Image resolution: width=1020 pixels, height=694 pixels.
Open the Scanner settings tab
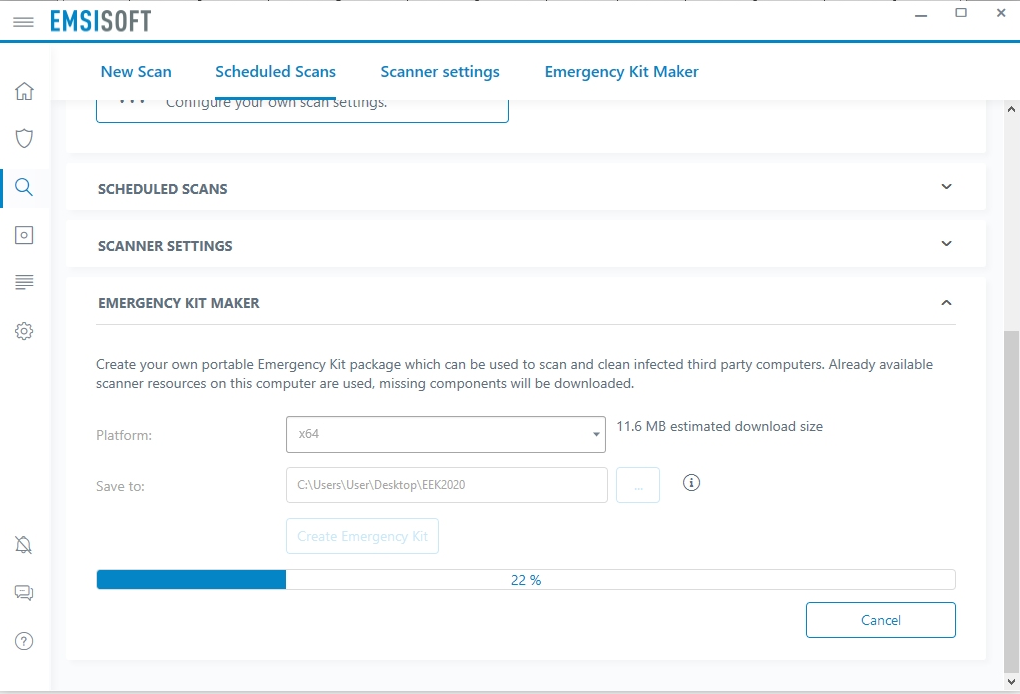click(440, 72)
